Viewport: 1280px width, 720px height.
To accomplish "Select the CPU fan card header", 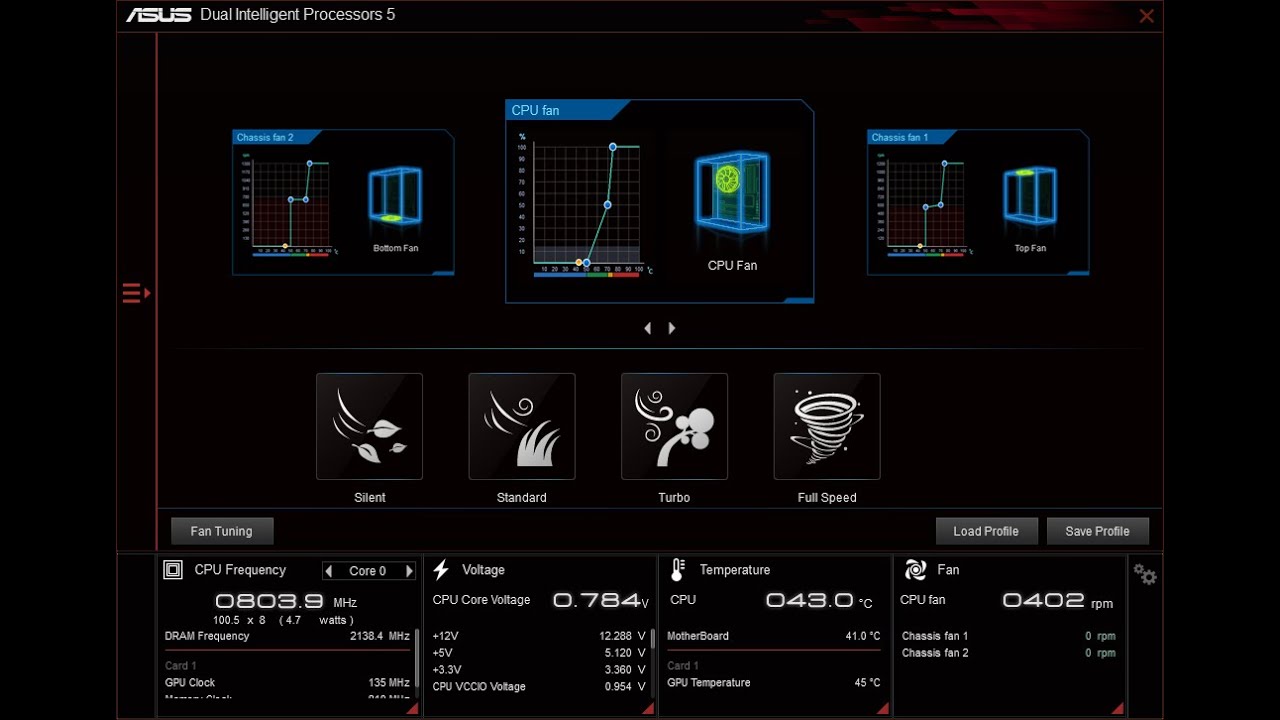I will pyautogui.click(x=565, y=110).
